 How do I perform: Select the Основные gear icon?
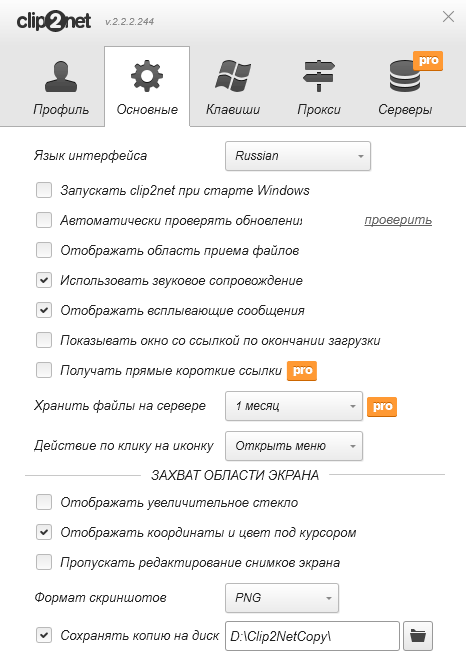(147, 76)
